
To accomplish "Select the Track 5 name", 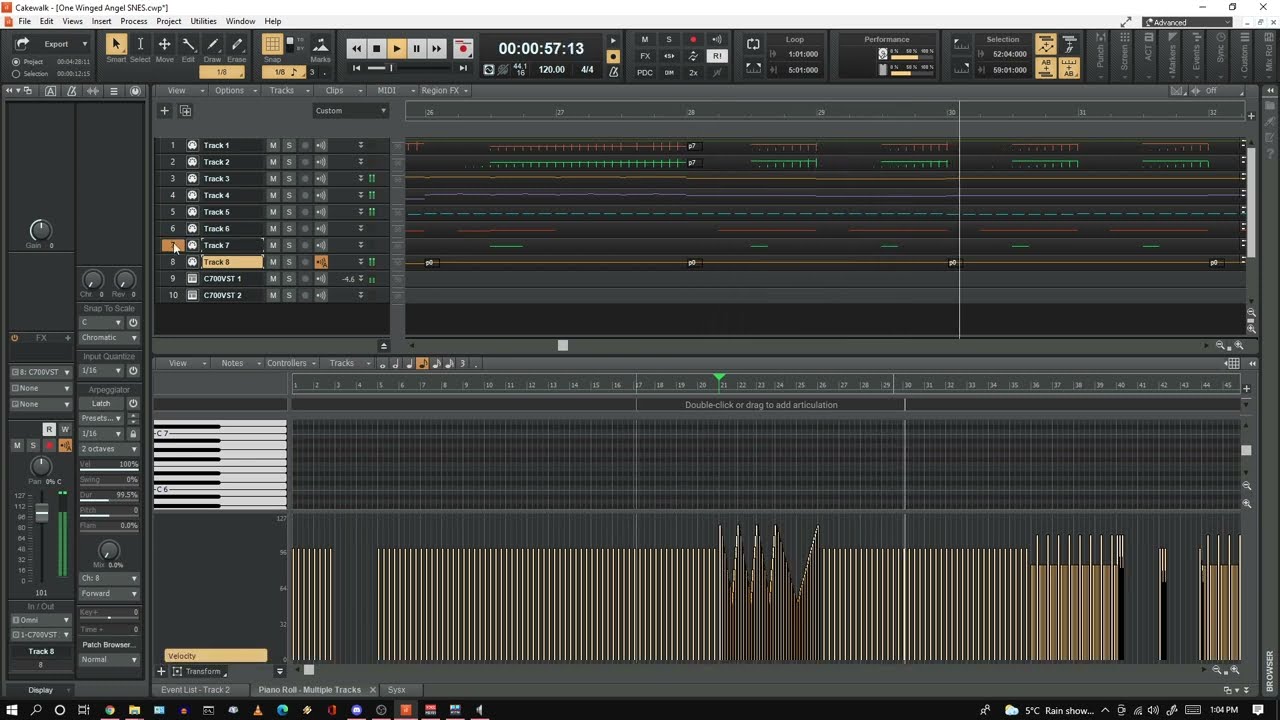I will pyautogui.click(x=217, y=212).
